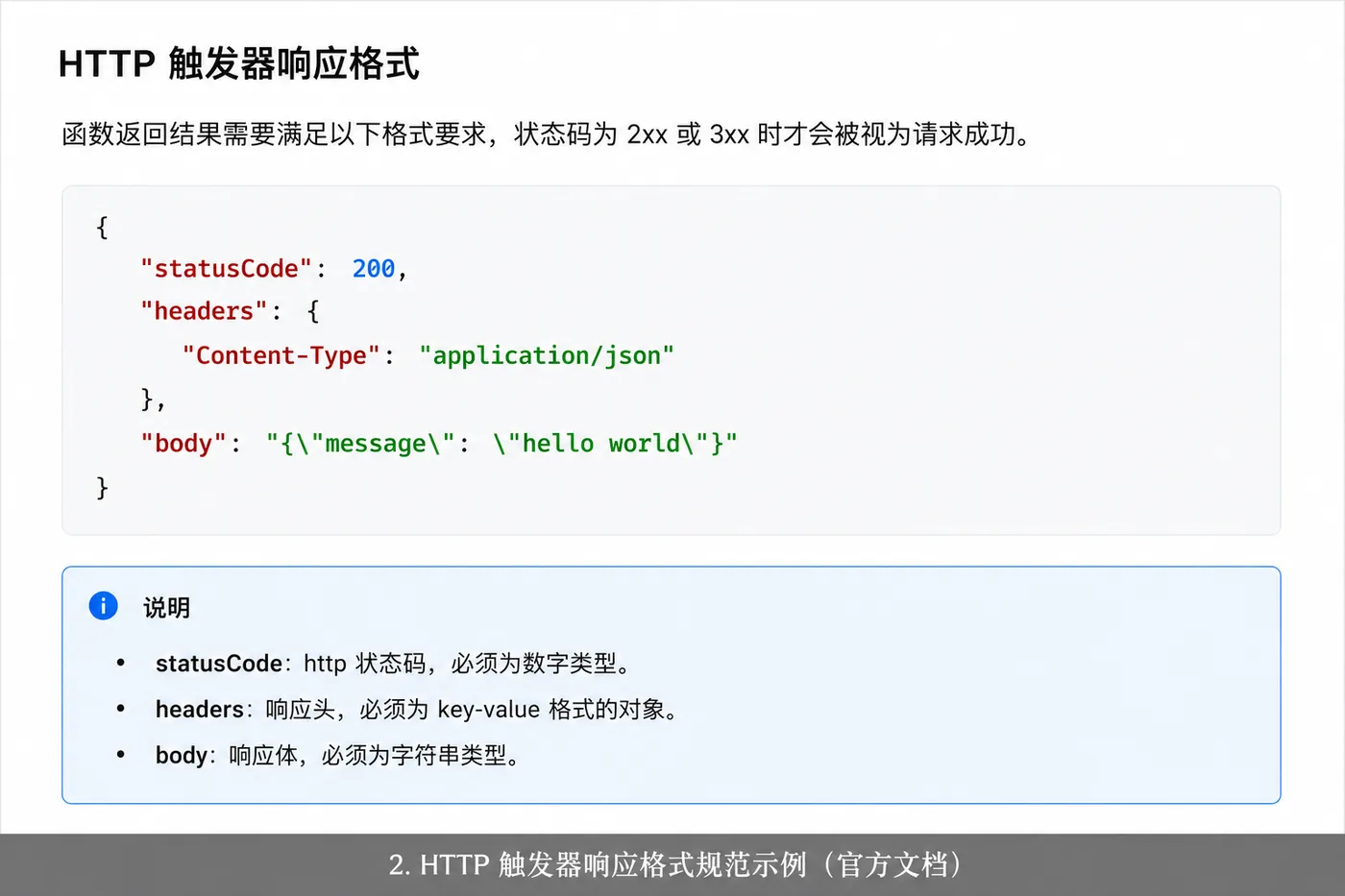Click the blue info icon beside 说明
1345x896 pixels.
pos(103,606)
